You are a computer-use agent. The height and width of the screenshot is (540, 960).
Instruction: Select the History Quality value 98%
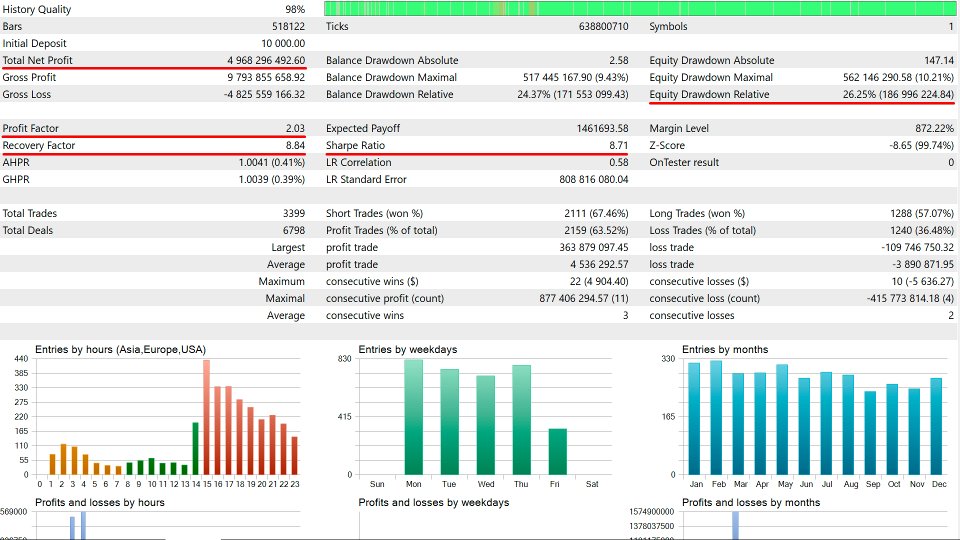pyautogui.click(x=295, y=9)
